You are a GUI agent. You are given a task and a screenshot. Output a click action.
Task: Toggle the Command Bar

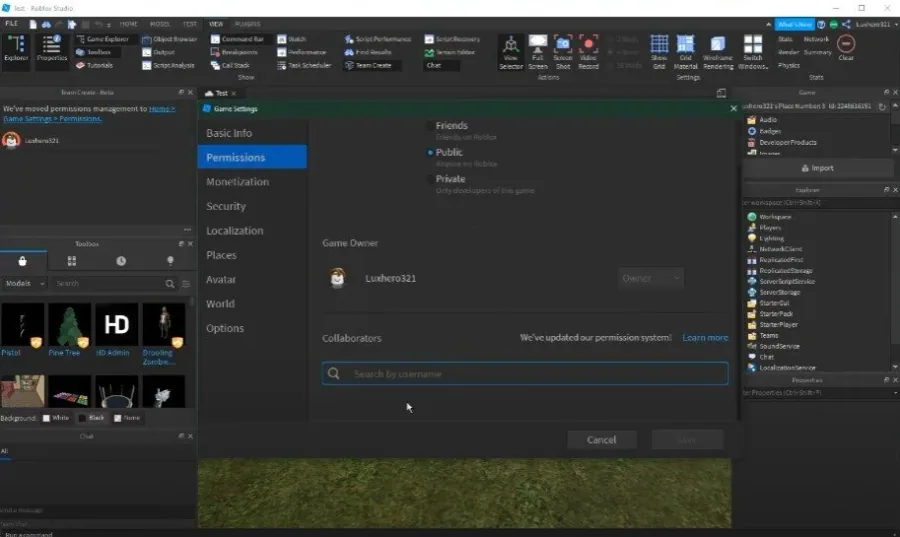click(x=237, y=39)
